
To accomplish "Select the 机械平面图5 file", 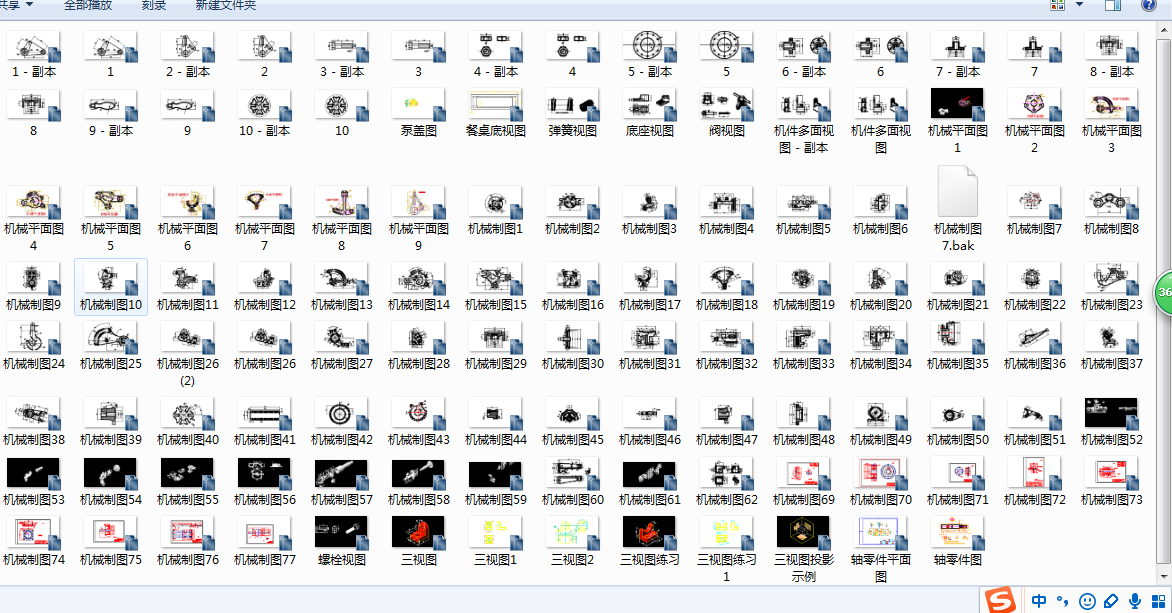I will (111, 220).
